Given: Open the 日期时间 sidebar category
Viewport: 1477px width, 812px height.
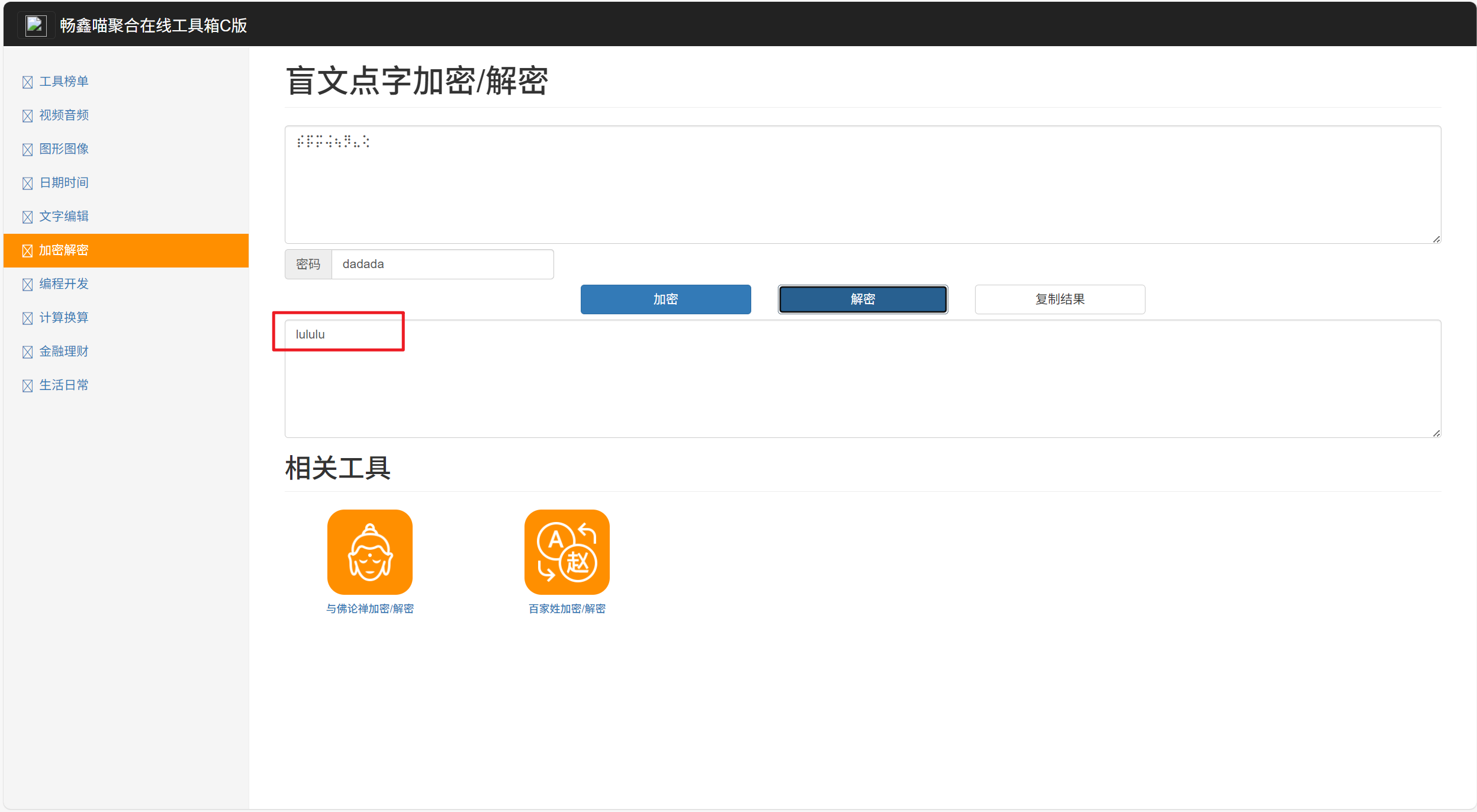Looking at the screenshot, I should (64, 183).
